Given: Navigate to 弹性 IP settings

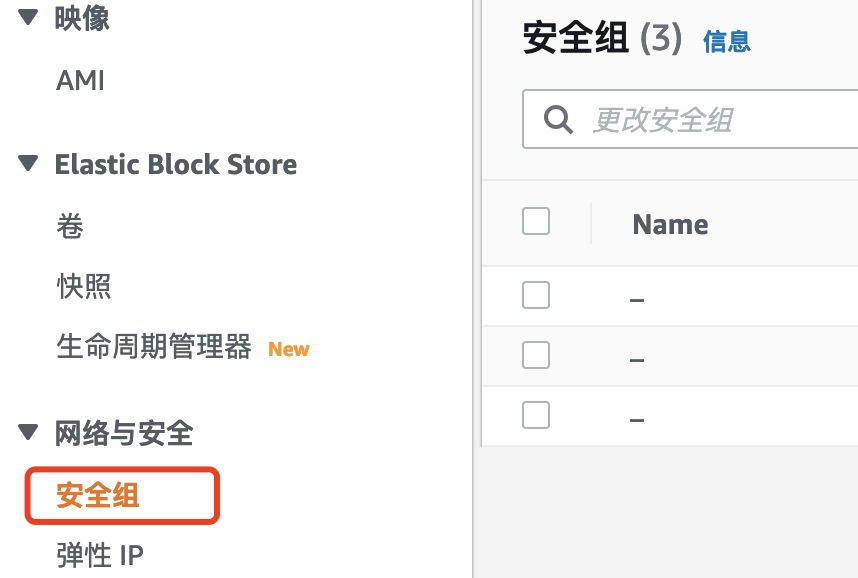Looking at the screenshot, I should tap(99, 555).
